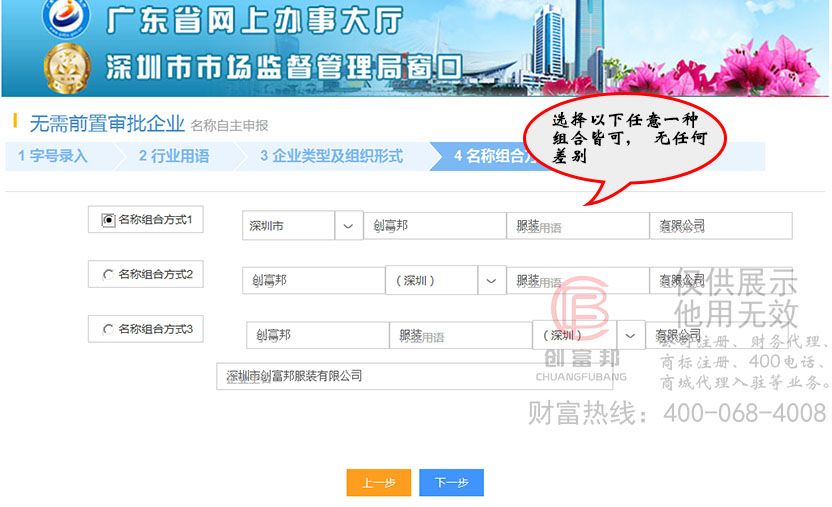Click heading 无需前置审批企业
Viewport: 832px width, 507px height.
[x=107, y=124]
